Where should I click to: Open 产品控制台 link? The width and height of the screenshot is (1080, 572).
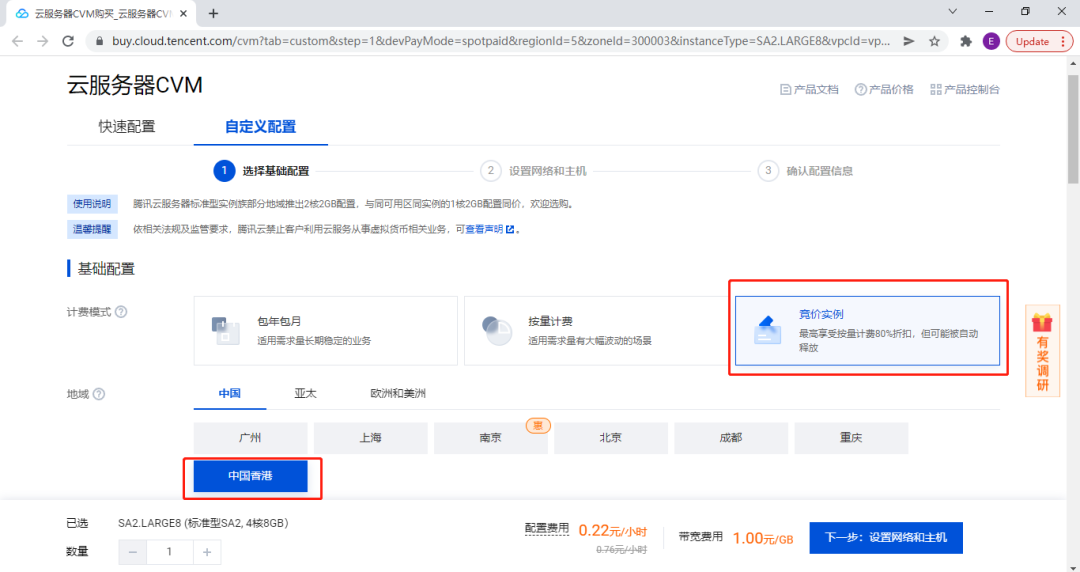tap(964, 90)
